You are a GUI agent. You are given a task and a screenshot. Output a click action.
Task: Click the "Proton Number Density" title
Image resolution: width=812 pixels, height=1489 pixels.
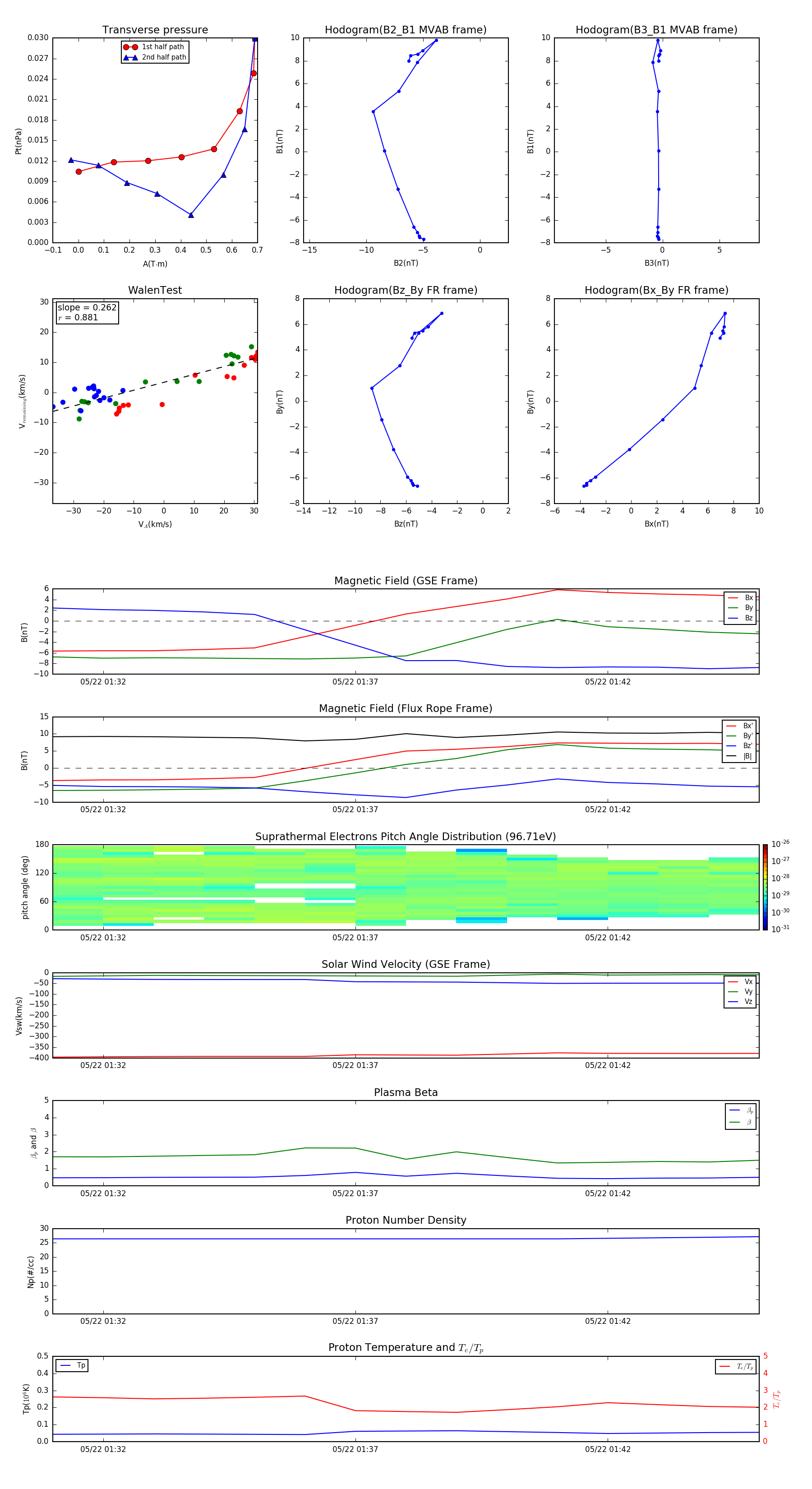(406, 1220)
